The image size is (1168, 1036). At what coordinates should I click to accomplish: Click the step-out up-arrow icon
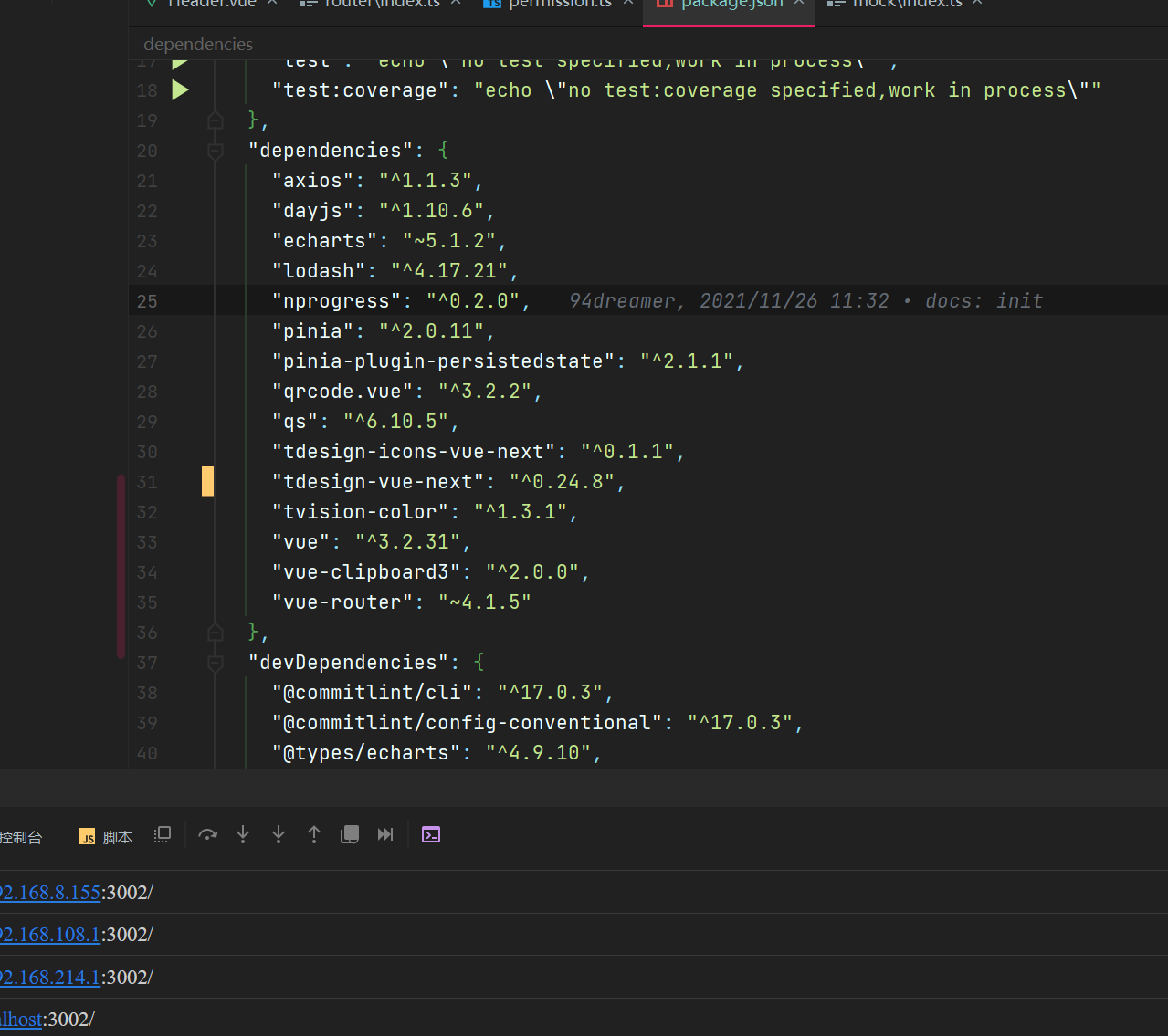point(313,833)
